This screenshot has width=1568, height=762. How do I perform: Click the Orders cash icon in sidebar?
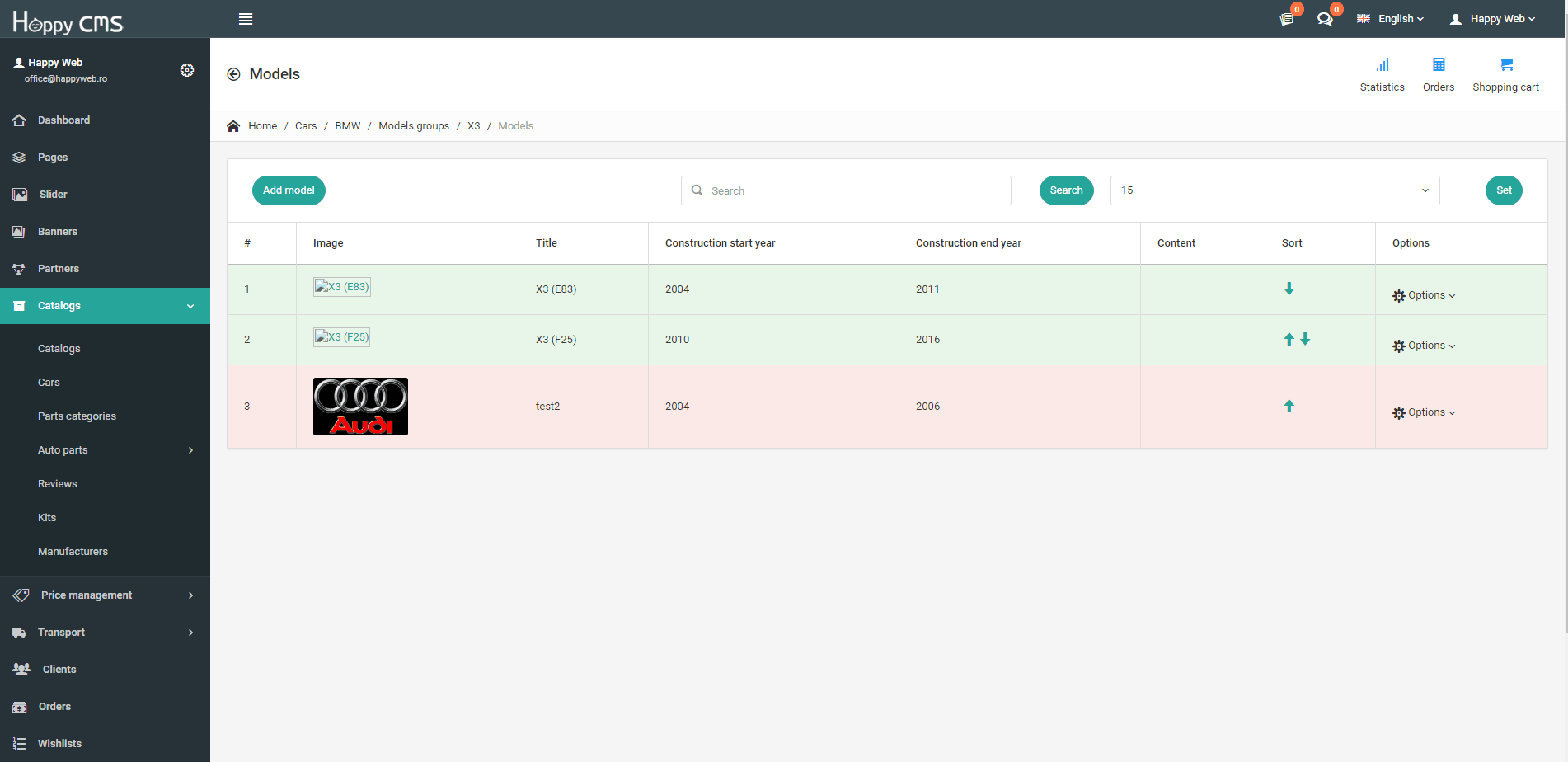[x=20, y=707]
